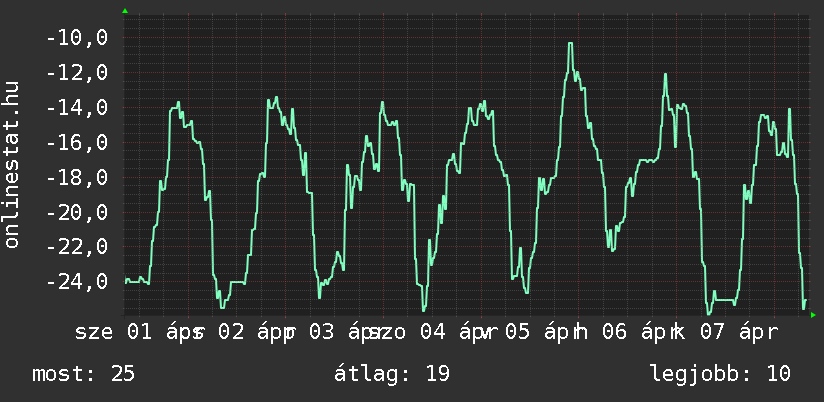Click the -14,0 Y-axis label
The height and width of the screenshot is (402, 824).
(x=76, y=109)
